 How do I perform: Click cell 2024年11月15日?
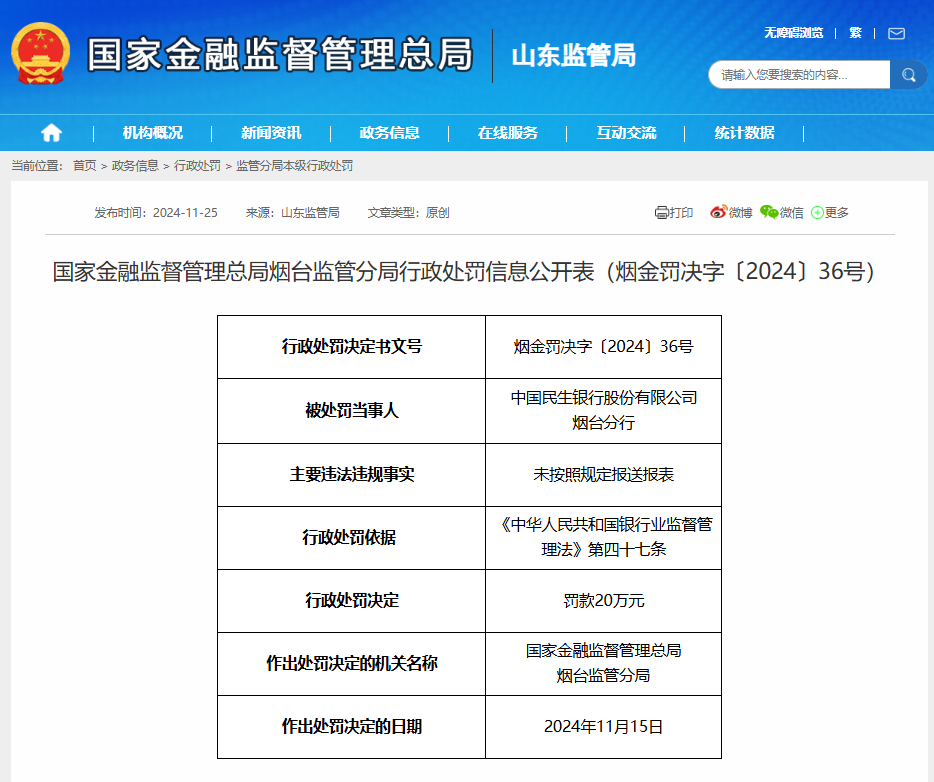[603, 727]
